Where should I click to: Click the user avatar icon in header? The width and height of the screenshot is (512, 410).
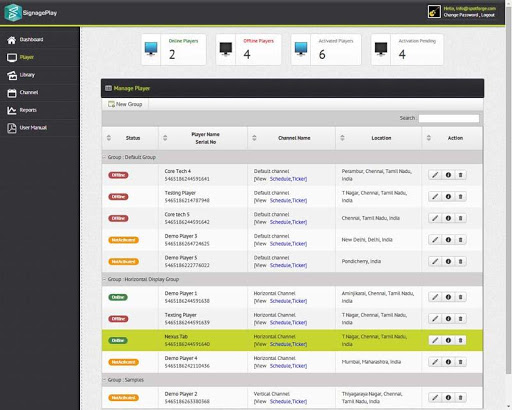(434, 12)
